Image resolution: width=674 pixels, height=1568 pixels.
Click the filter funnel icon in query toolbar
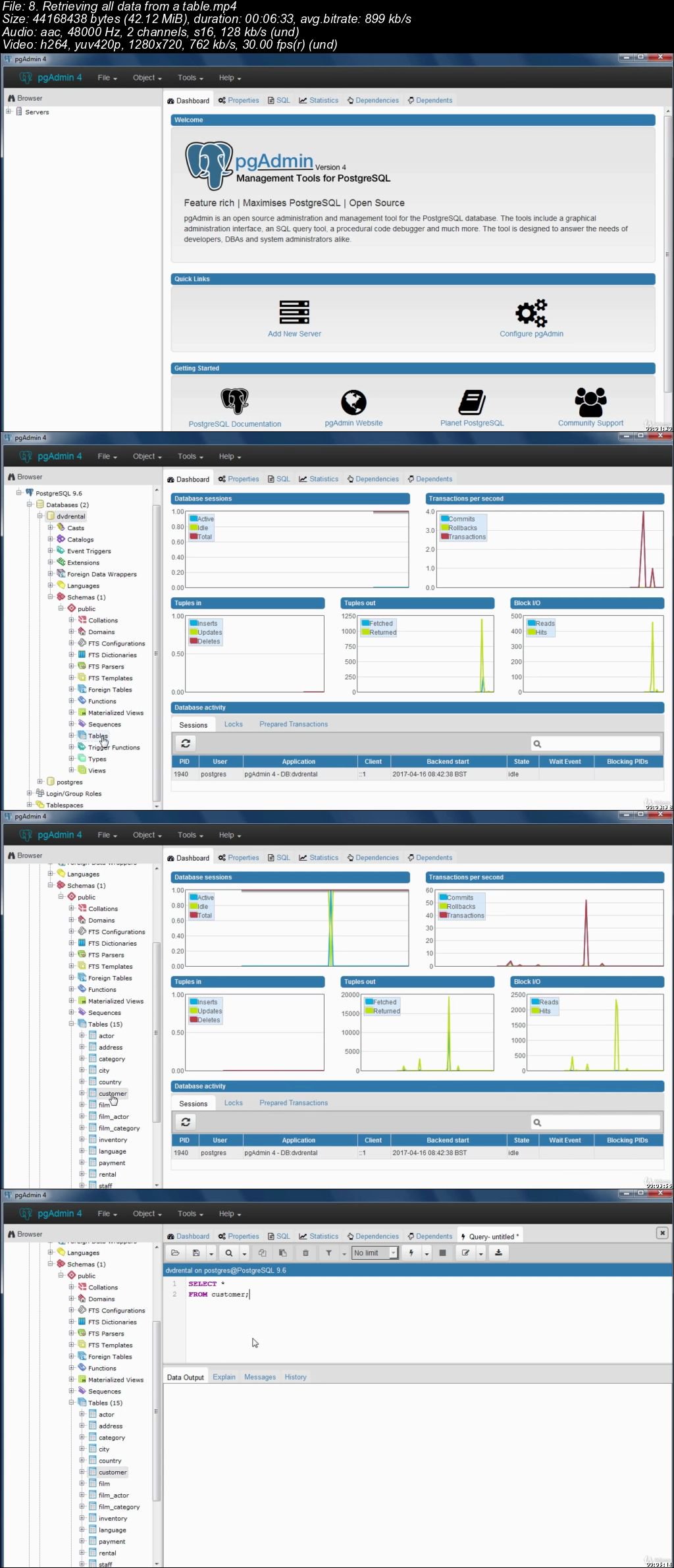coord(328,1253)
